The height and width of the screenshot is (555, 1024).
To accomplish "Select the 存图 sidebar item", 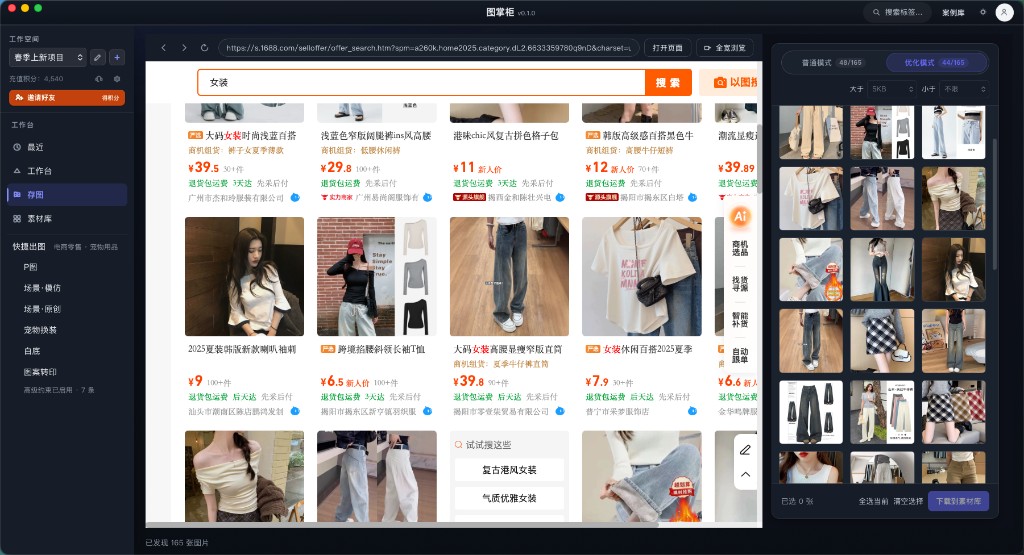I will point(67,195).
